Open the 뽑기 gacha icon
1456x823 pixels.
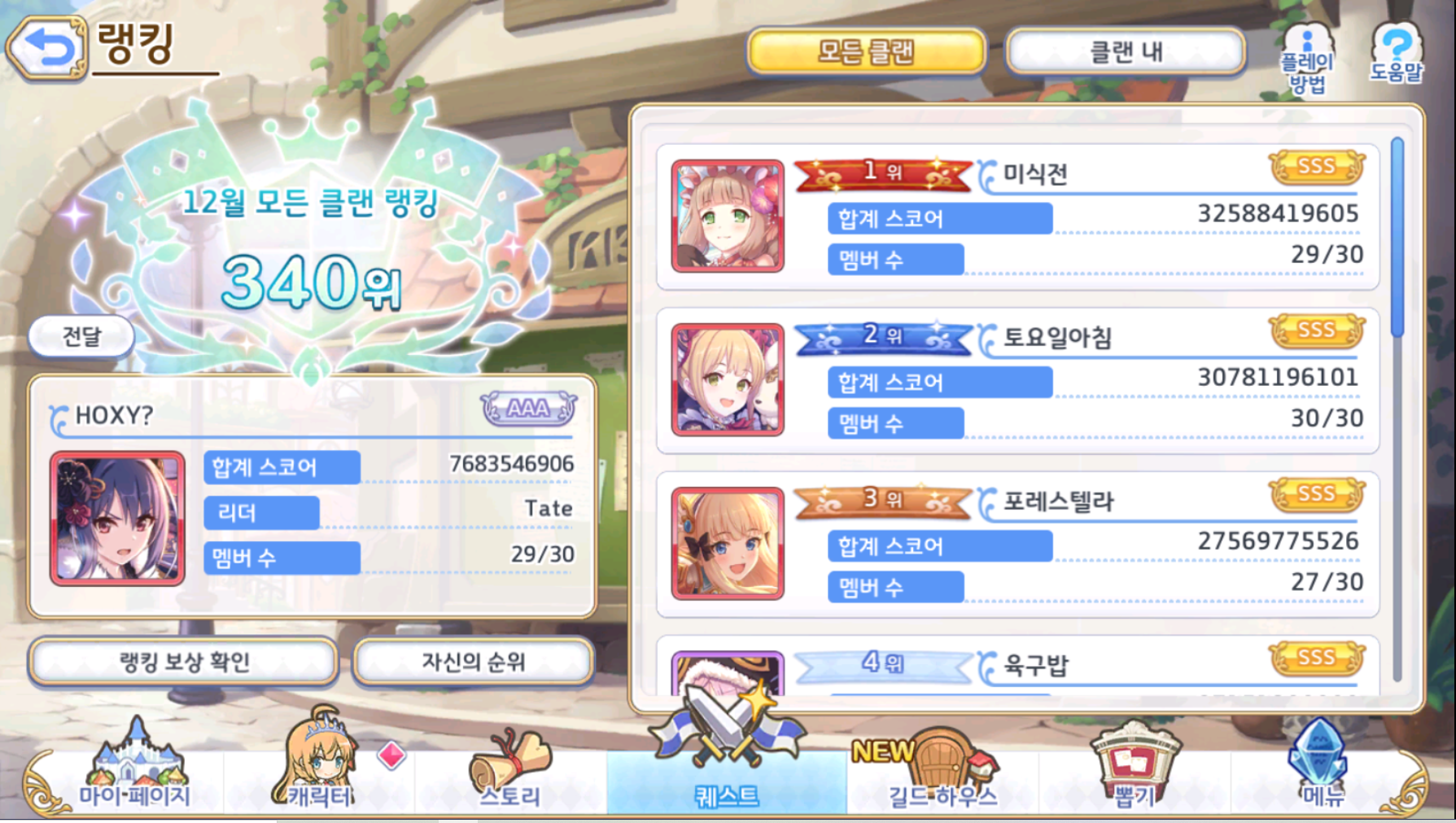tap(1135, 764)
